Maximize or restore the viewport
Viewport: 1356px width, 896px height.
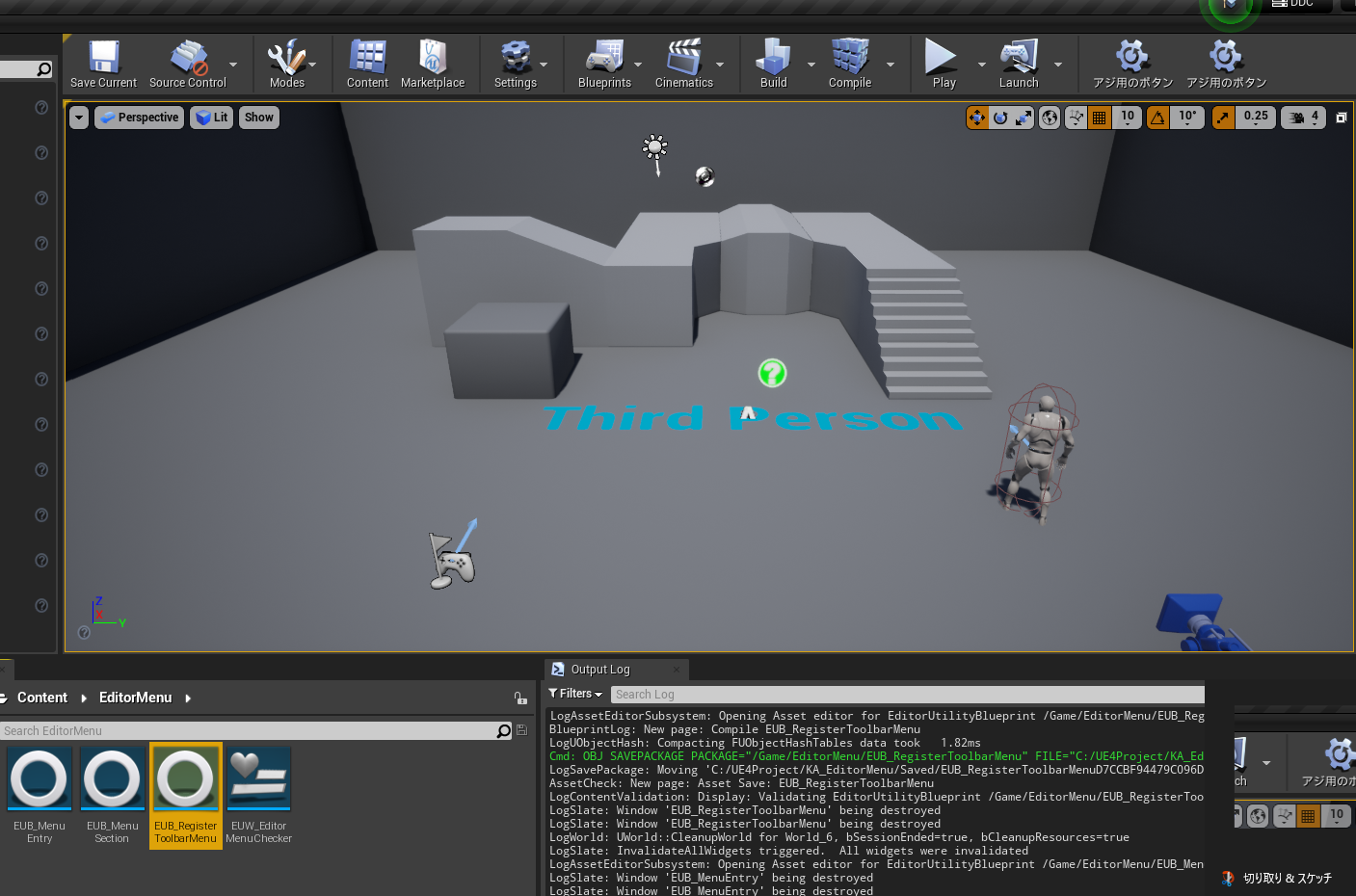pyautogui.click(x=1341, y=118)
